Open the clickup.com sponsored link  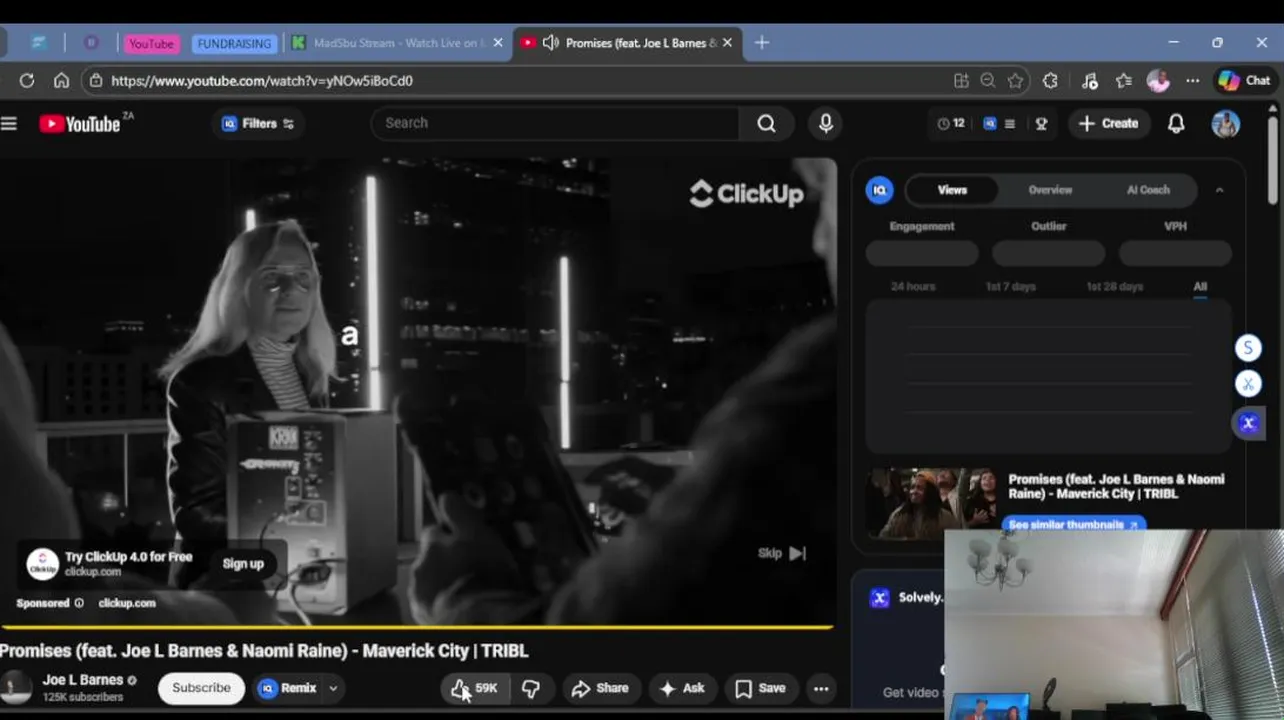[x=127, y=603]
